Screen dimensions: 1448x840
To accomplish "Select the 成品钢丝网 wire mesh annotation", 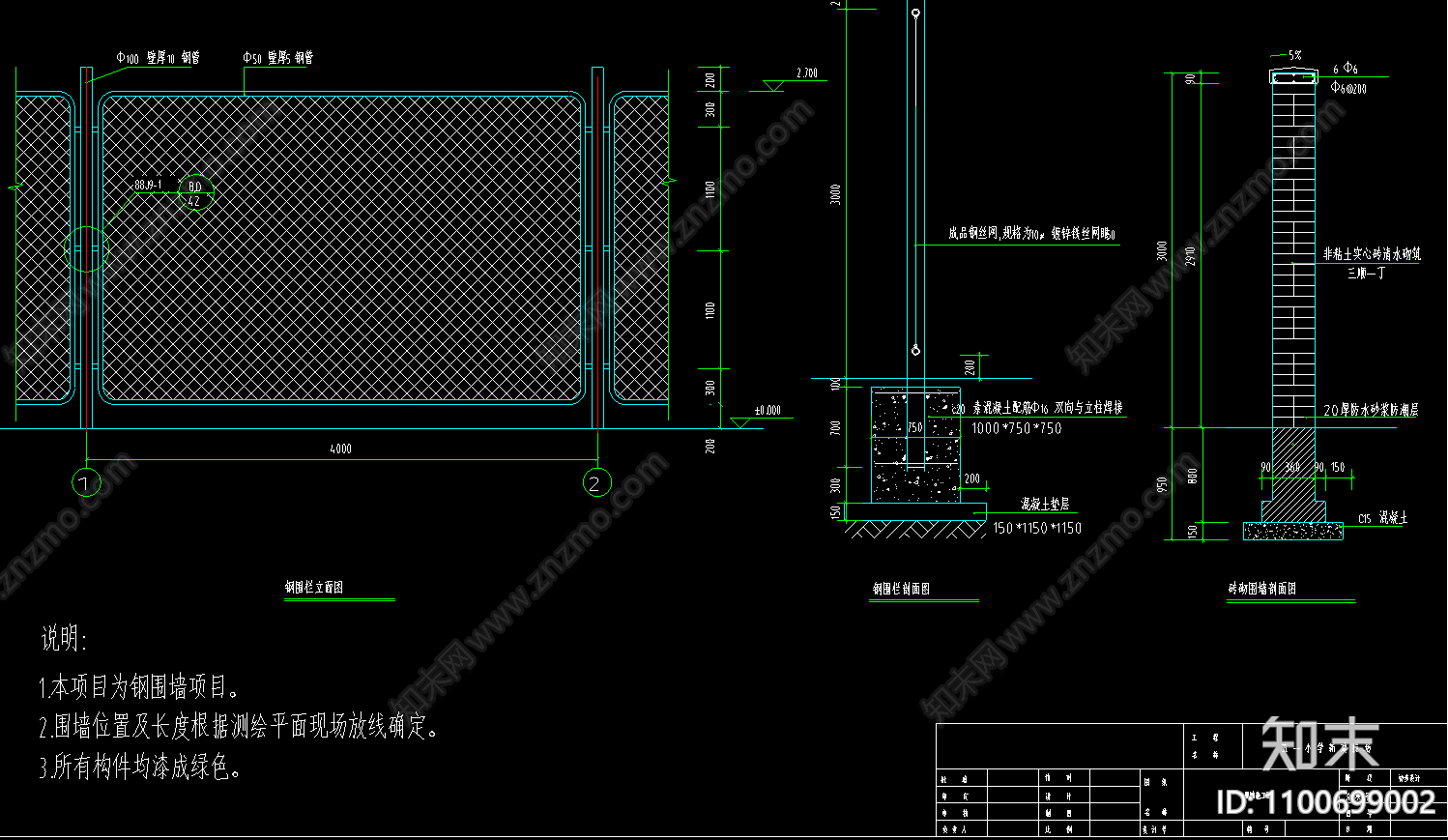I will point(1031,234).
